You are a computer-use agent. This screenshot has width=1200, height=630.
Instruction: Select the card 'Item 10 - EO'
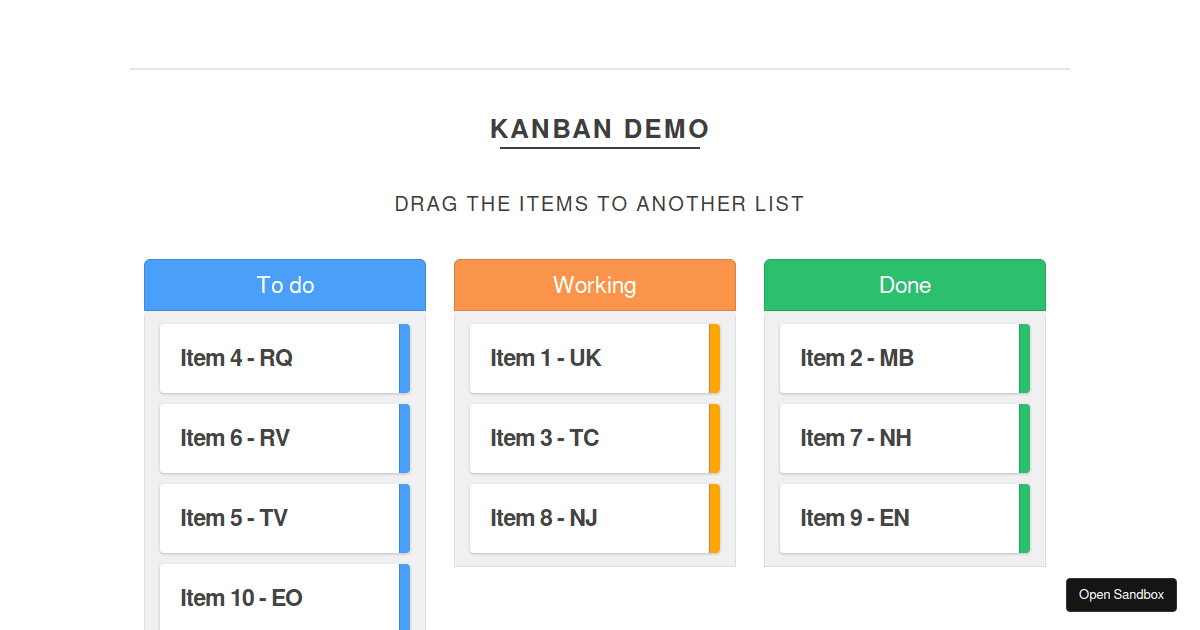click(x=275, y=598)
